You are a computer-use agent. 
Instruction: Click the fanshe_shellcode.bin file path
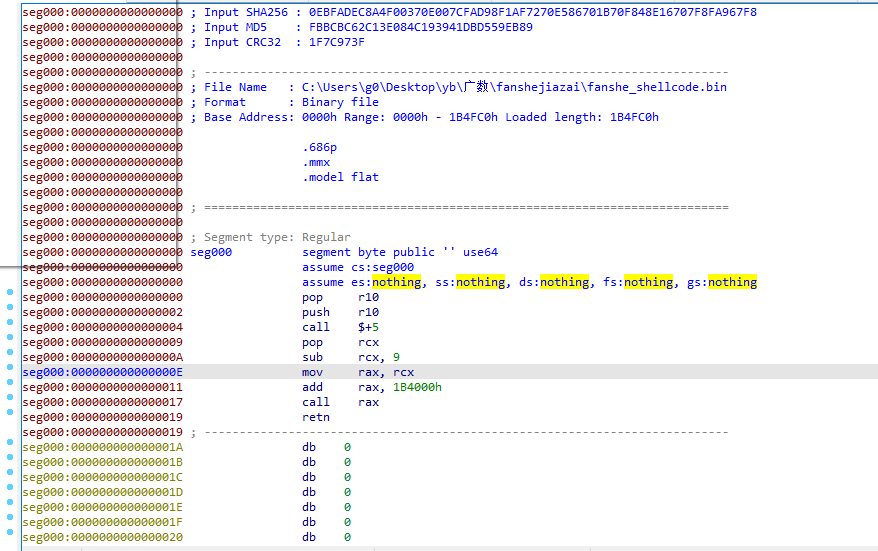(514, 87)
